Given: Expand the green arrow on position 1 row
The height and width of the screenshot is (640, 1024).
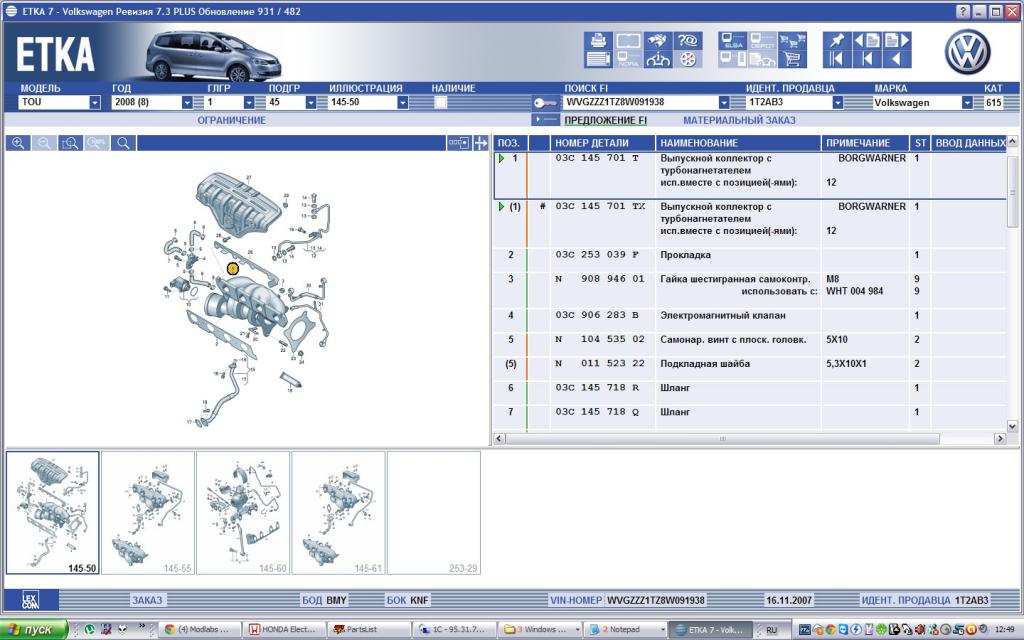Looking at the screenshot, I should (x=502, y=158).
